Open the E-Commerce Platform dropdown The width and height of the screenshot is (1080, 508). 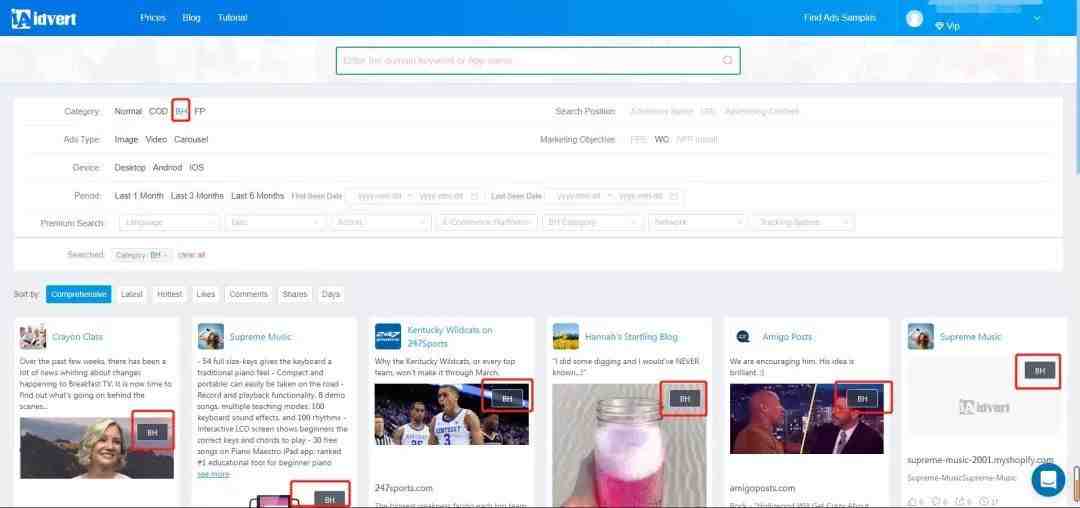[487, 222]
